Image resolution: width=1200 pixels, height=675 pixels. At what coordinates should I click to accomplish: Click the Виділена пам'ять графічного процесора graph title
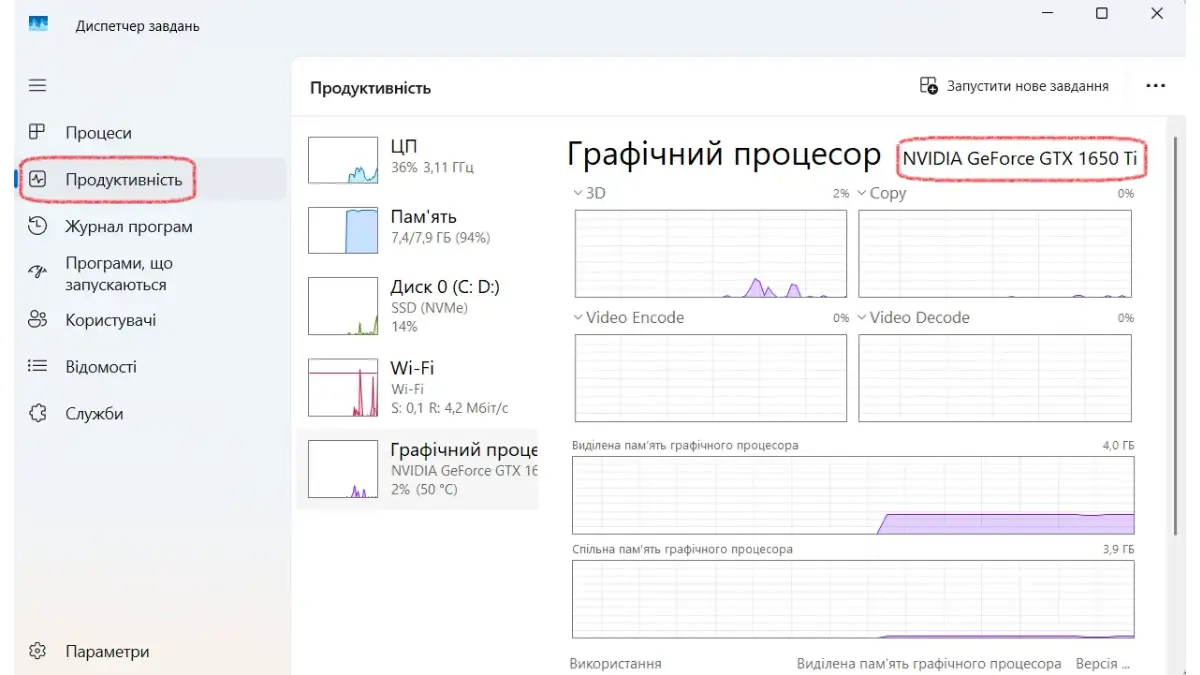click(685, 445)
